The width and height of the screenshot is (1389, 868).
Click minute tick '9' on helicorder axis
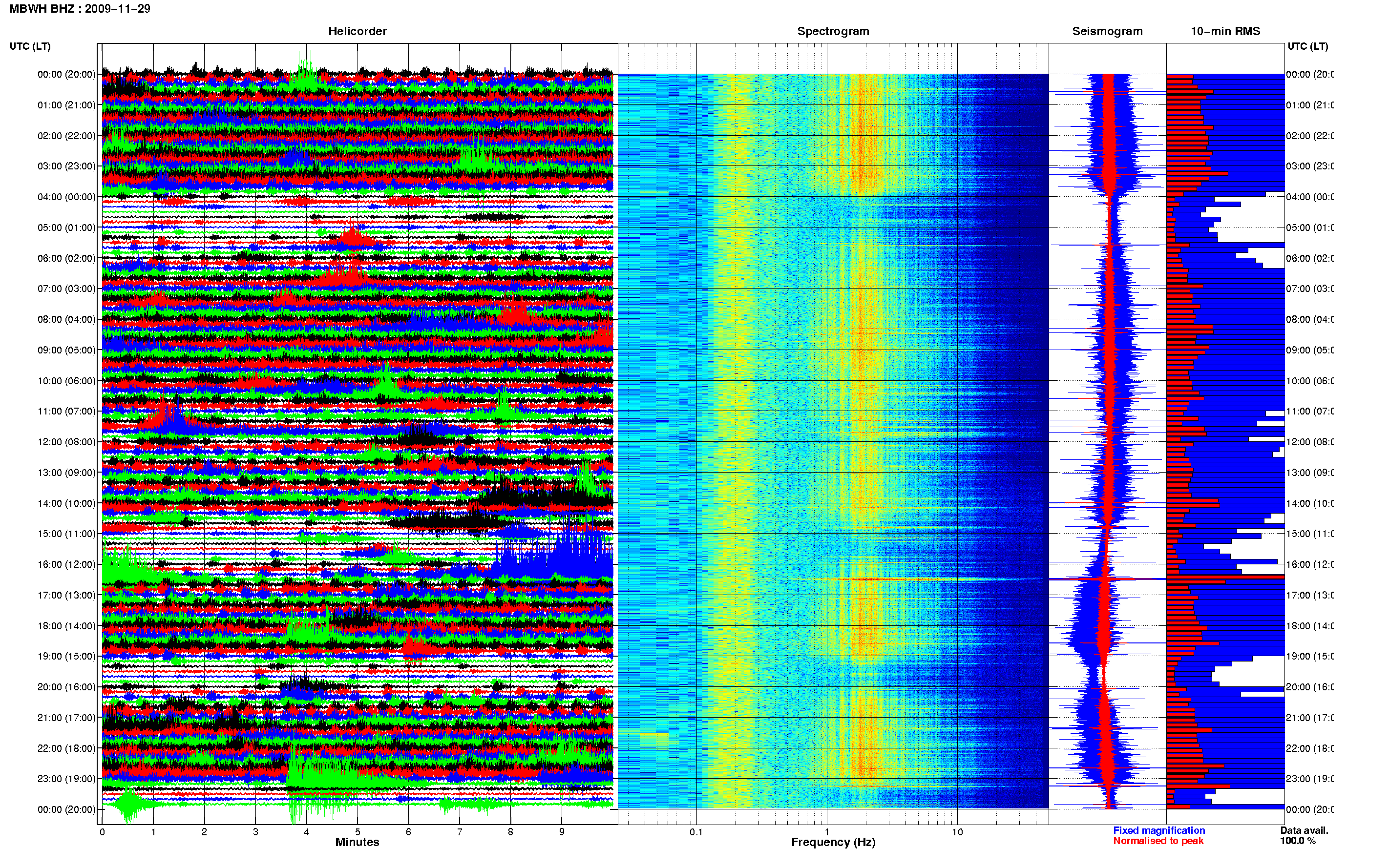point(562,832)
